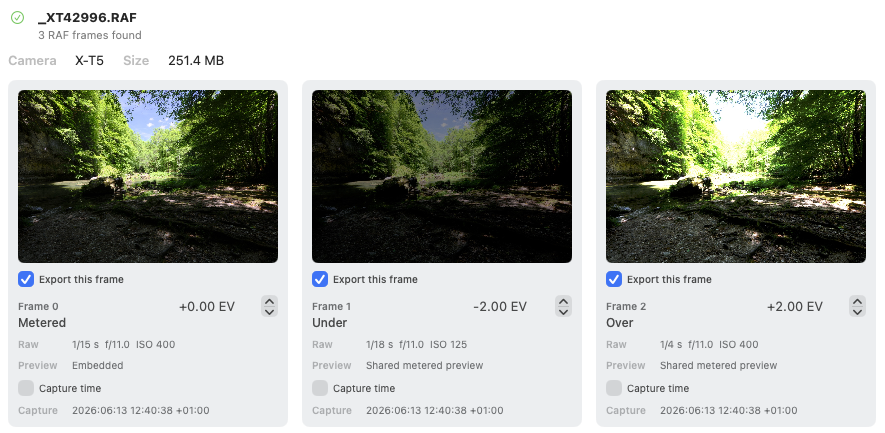
Task: Click the green checkmark status icon
Action: pos(17,18)
